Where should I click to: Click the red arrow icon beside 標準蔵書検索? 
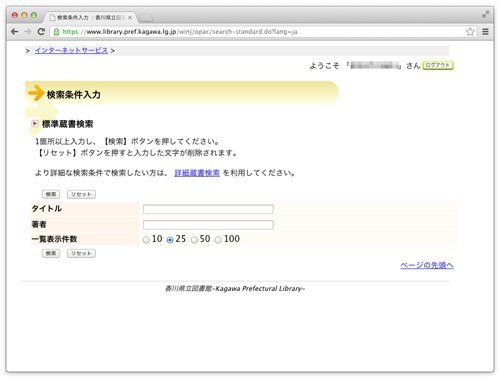click(35, 124)
